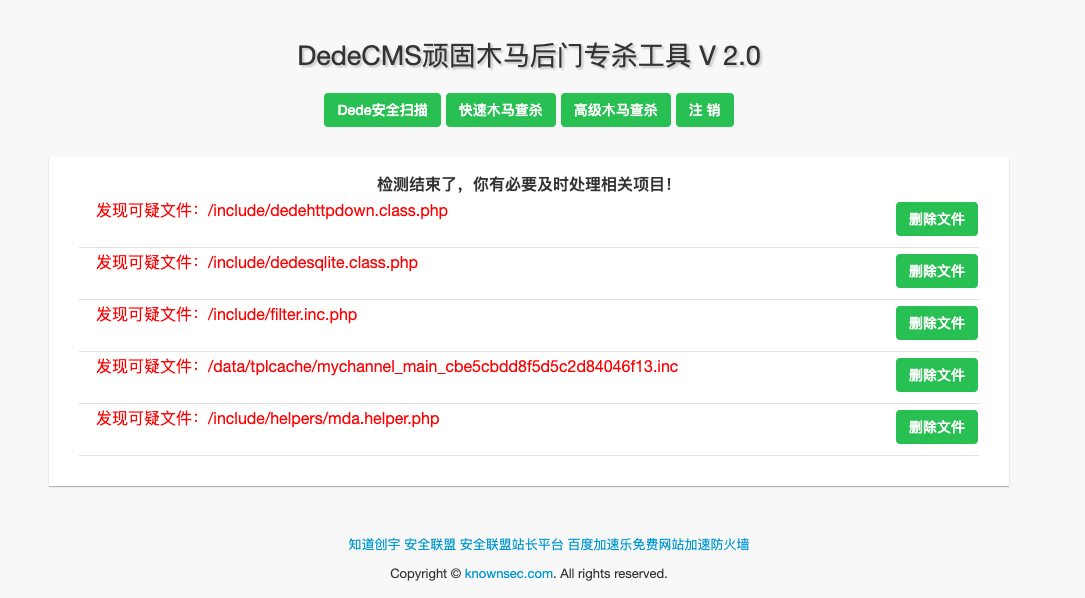Open 百度加速乐免费网站加速防火墙 link
The width and height of the screenshot is (1085, 598).
tap(658, 545)
